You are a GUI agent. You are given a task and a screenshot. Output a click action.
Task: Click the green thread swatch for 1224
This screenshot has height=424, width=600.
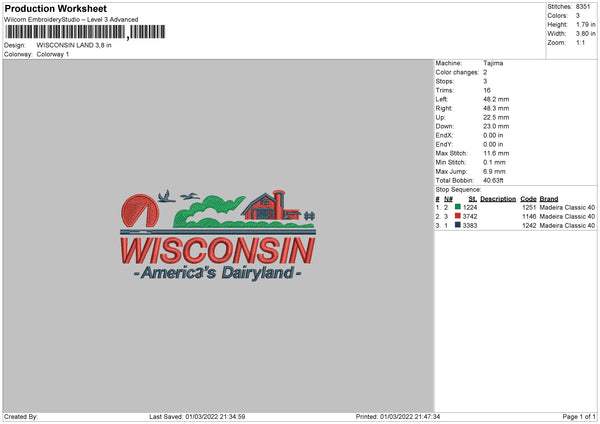[458, 207]
